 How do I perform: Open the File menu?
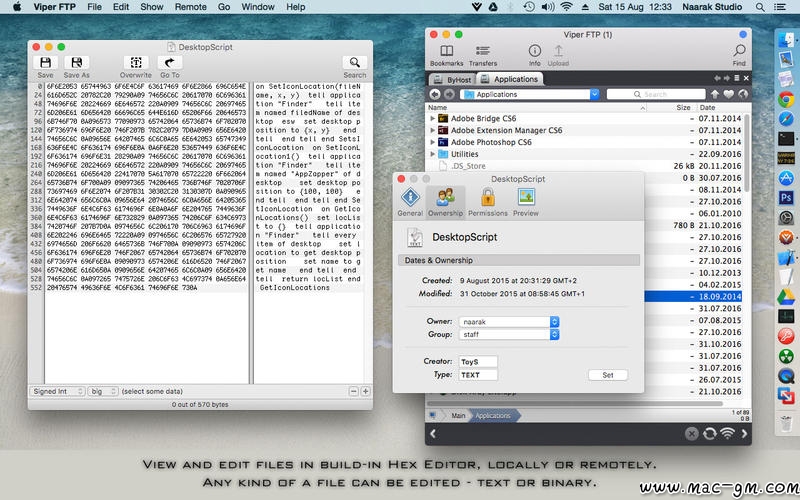pos(94,7)
